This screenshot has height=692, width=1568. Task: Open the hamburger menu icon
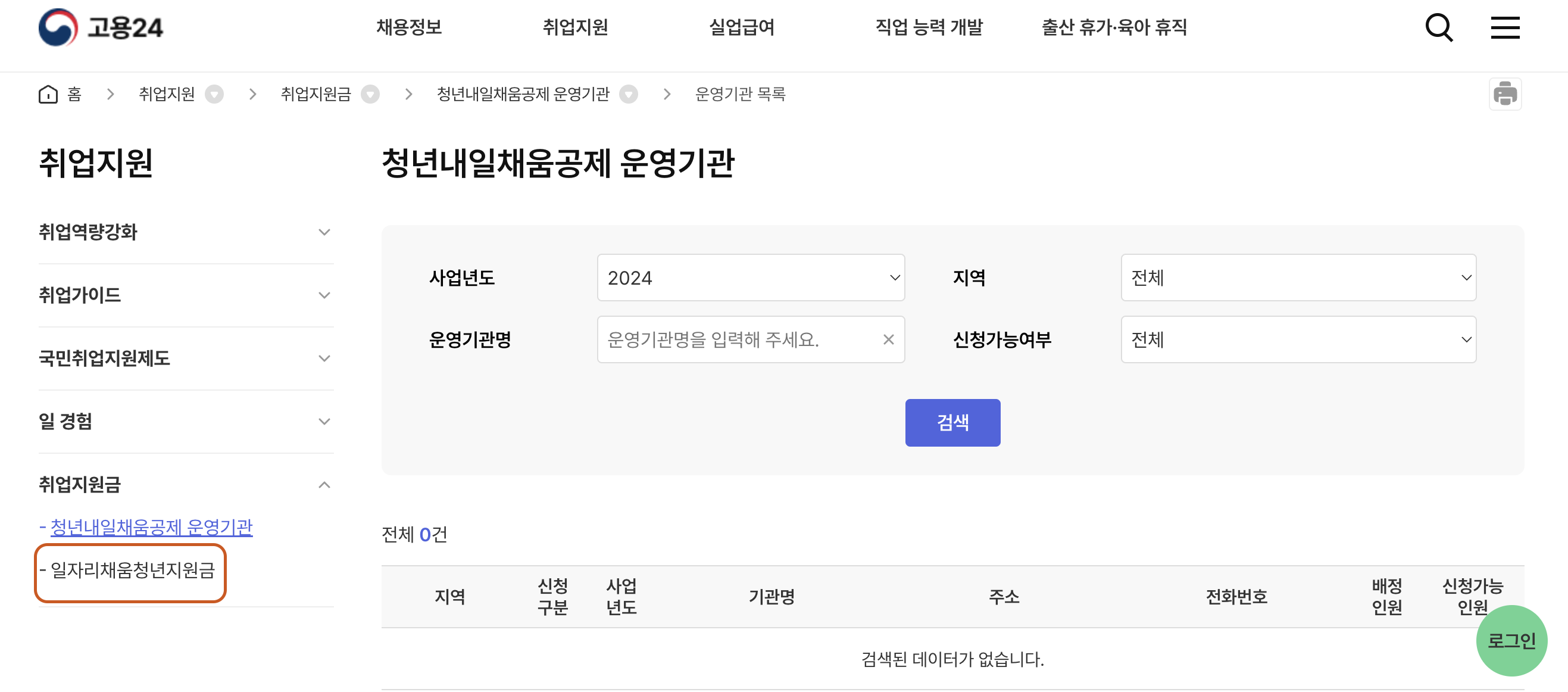click(1505, 27)
